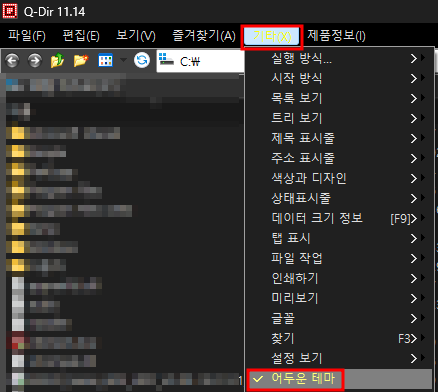
Task: Refresh the current folder view
Action: (142, 61)
